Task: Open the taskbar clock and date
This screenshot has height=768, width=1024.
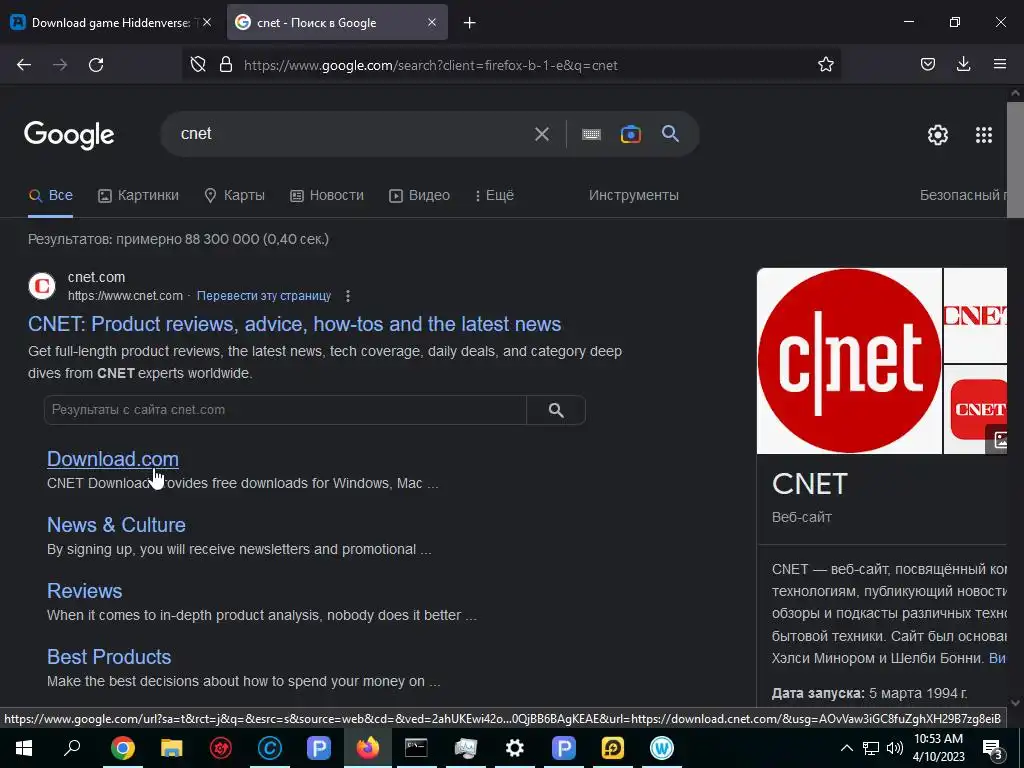Action: coord(938,748)
